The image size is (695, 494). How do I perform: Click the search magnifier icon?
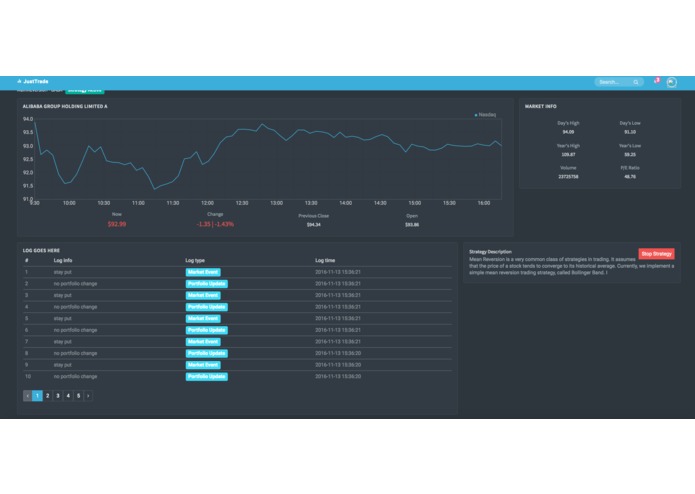636,82
